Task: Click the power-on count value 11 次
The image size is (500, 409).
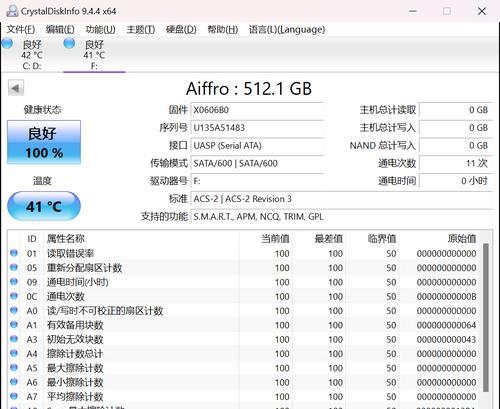Action: point(456,163)
